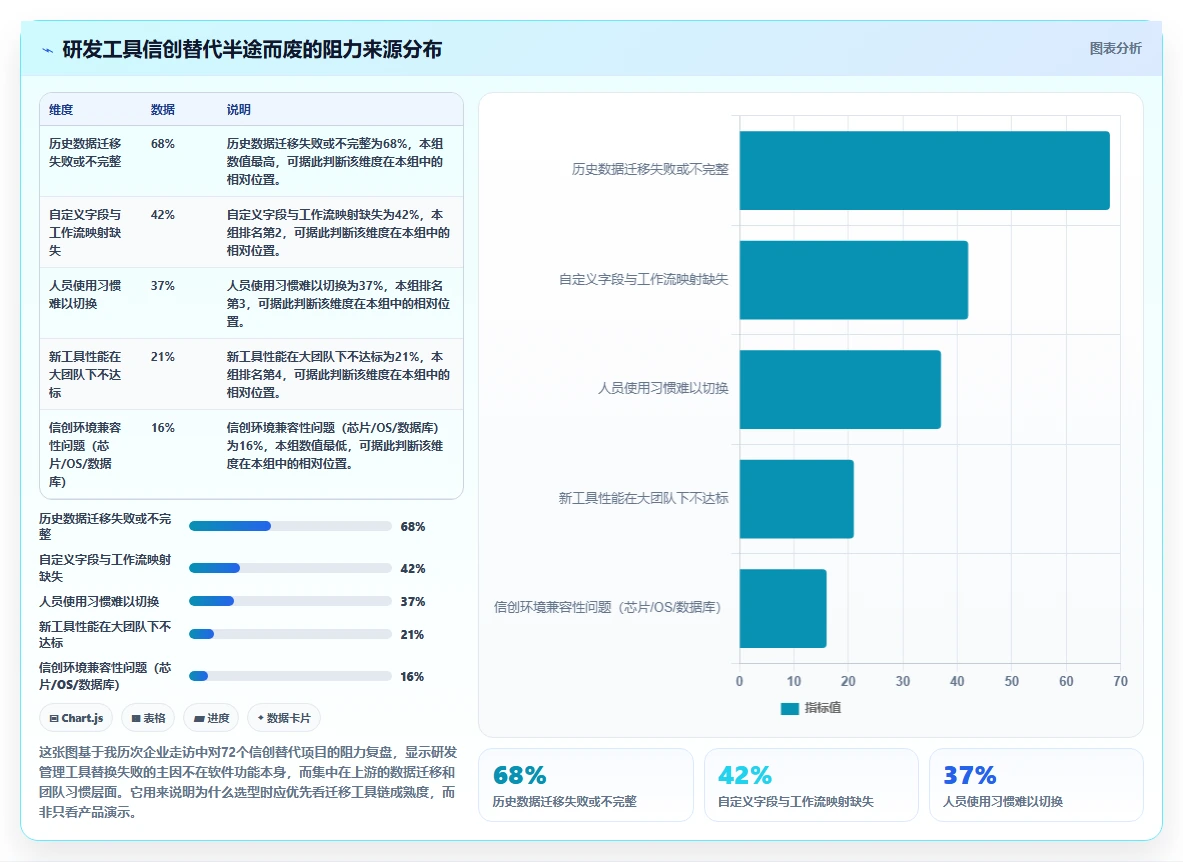The image size is (1183, 862).
Task: Click the 维度 table column header
Action: 61,109
